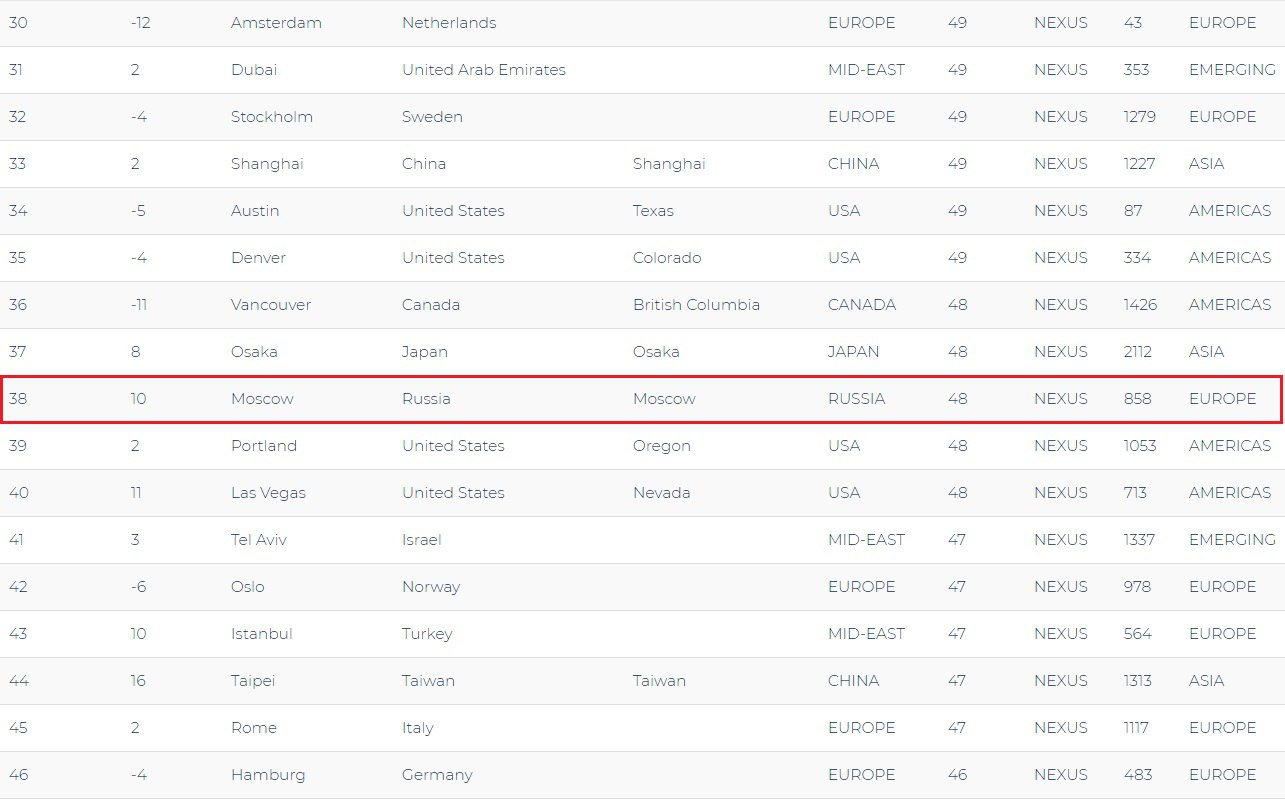Select the Italy country cell
Viewport: 1285px width, 799px height.
click(x=417, y=728)
